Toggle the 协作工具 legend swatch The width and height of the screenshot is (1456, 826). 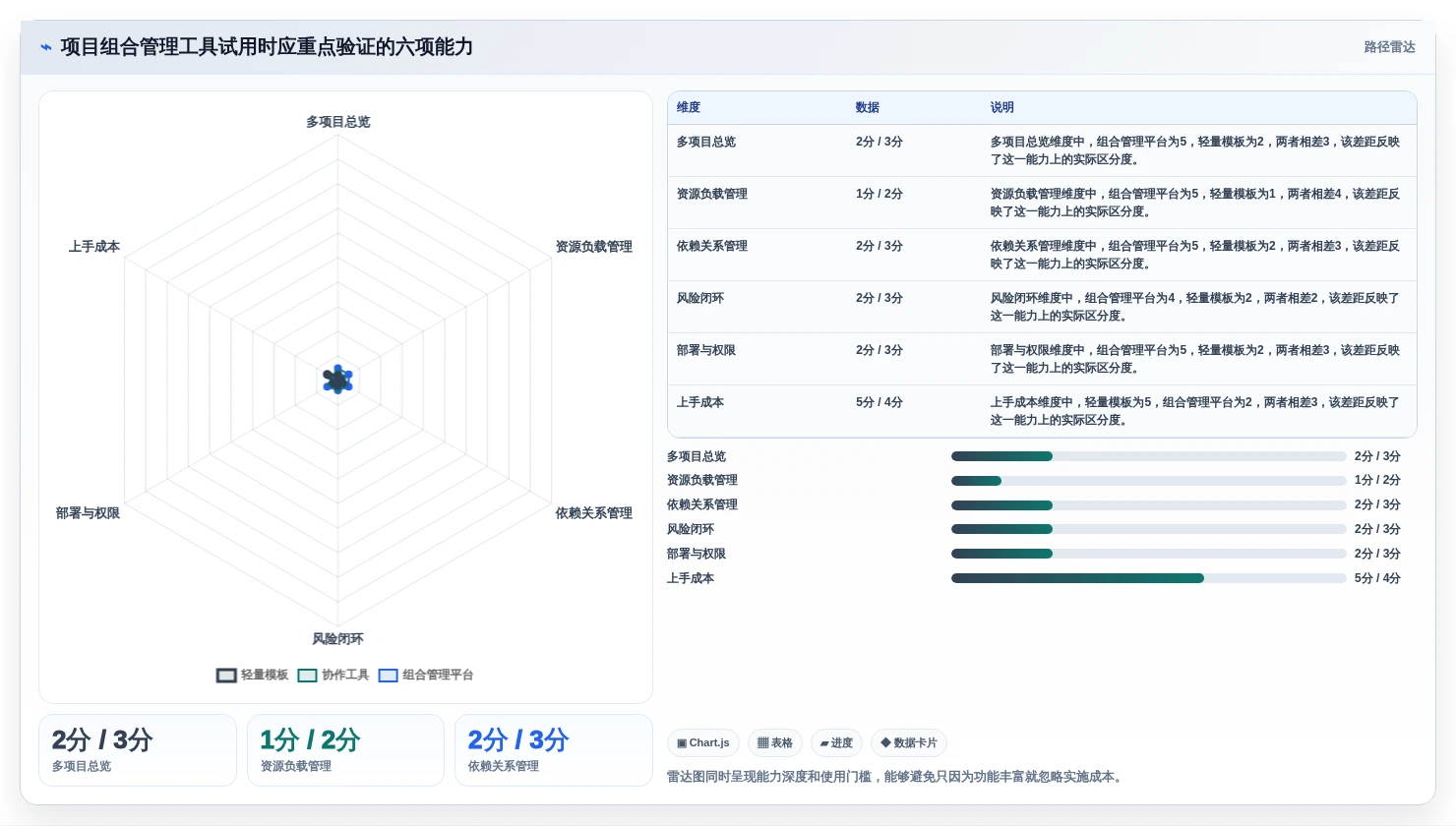[x=307, y=676]
